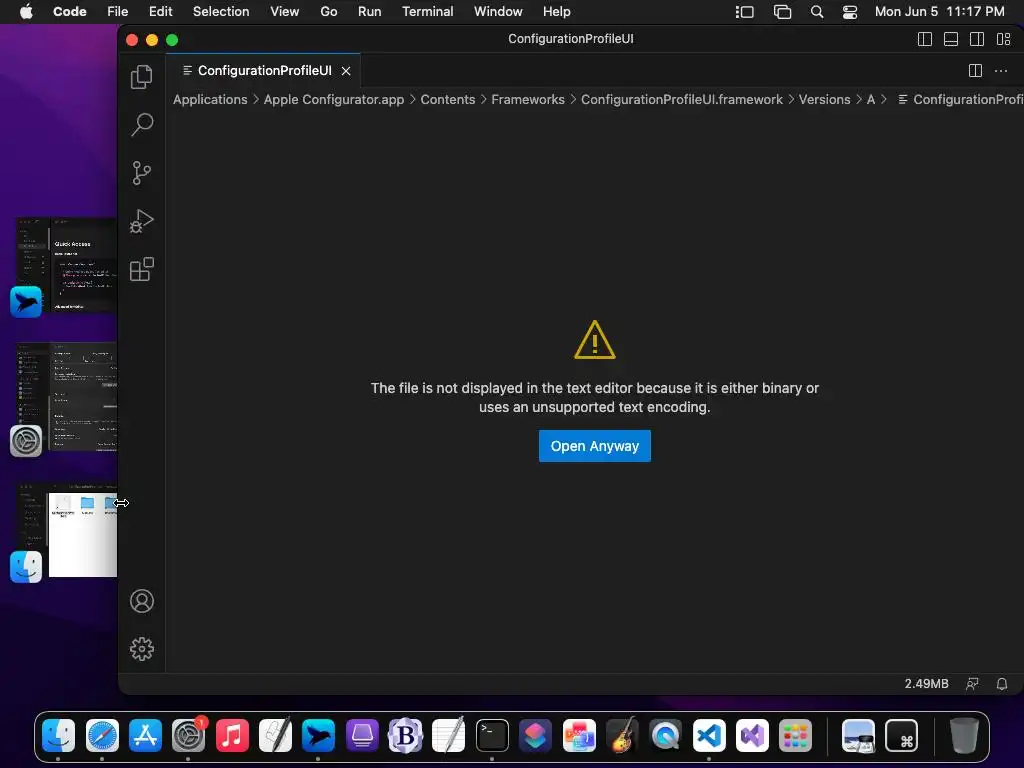Screen dimensions: 1024x768
Task: Open the Run and Debug view
Action: 142,221
